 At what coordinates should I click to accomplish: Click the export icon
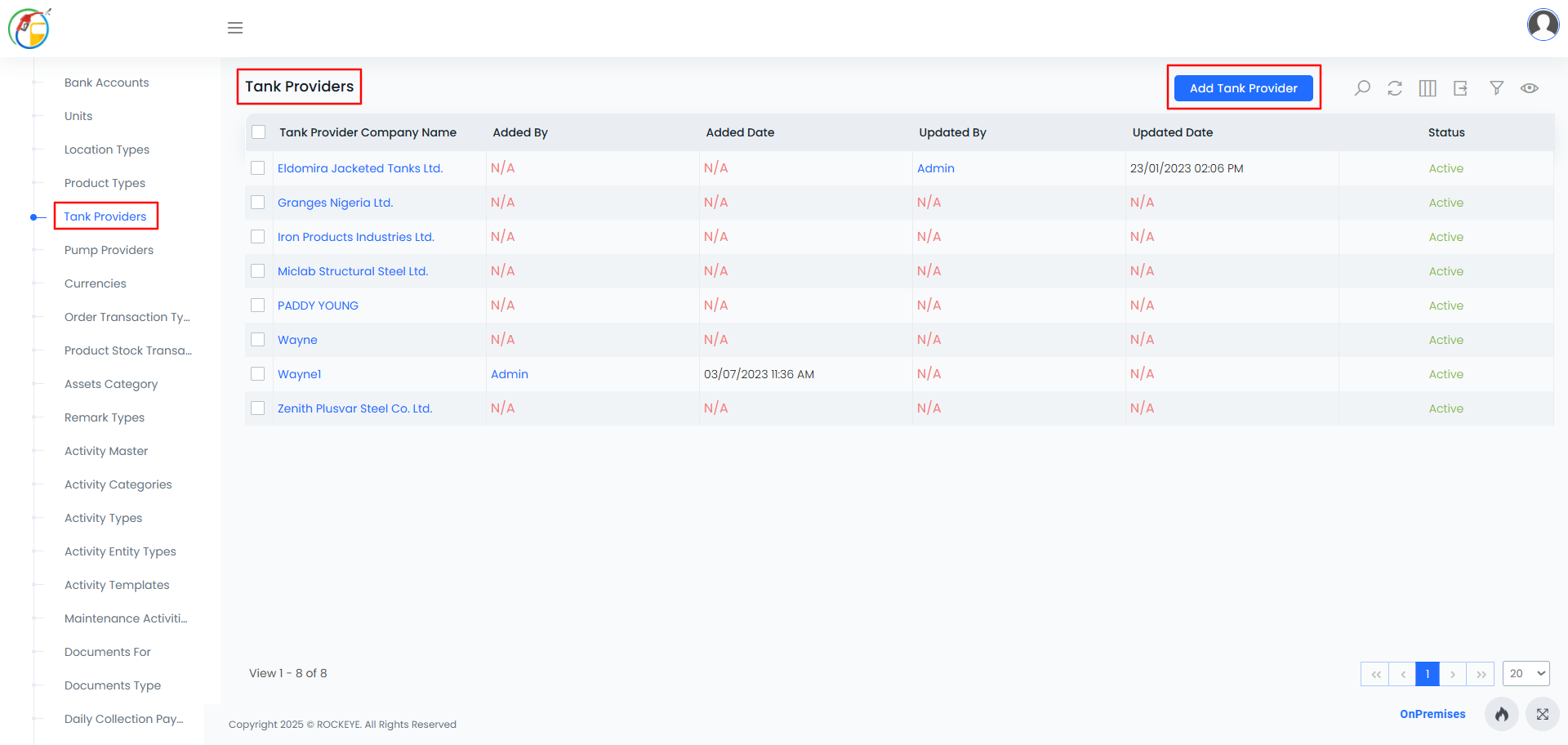[1460, 88]
